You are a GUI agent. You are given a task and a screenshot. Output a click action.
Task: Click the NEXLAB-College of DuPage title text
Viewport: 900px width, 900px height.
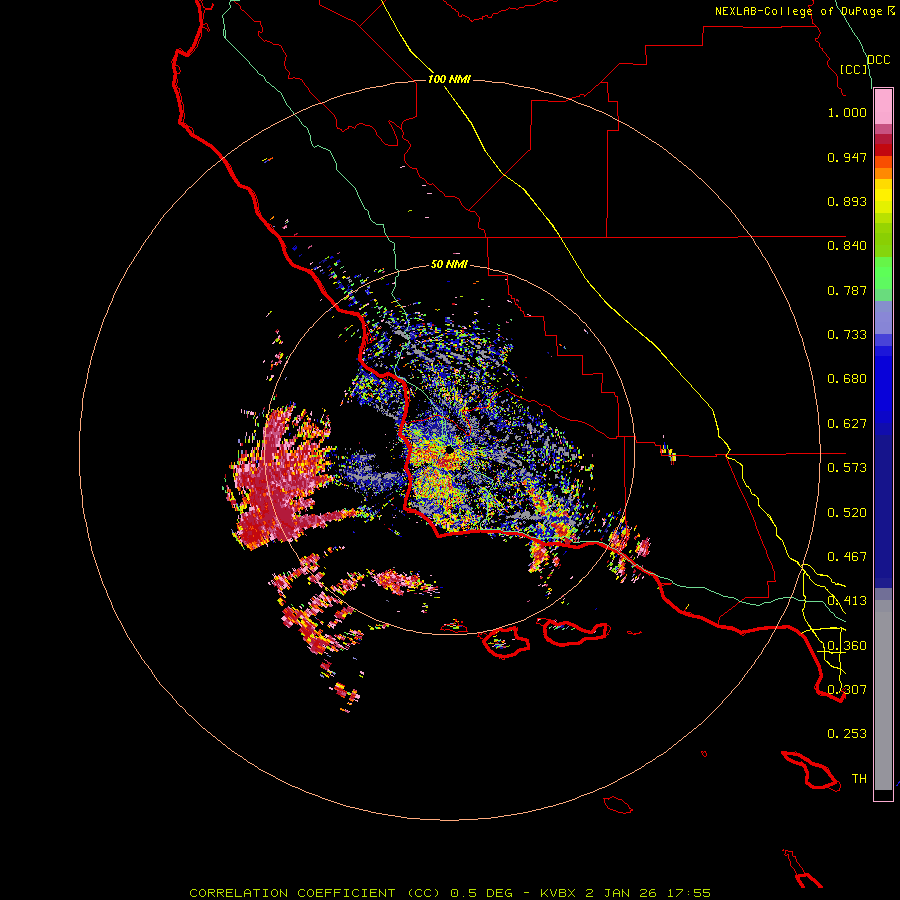799,11
